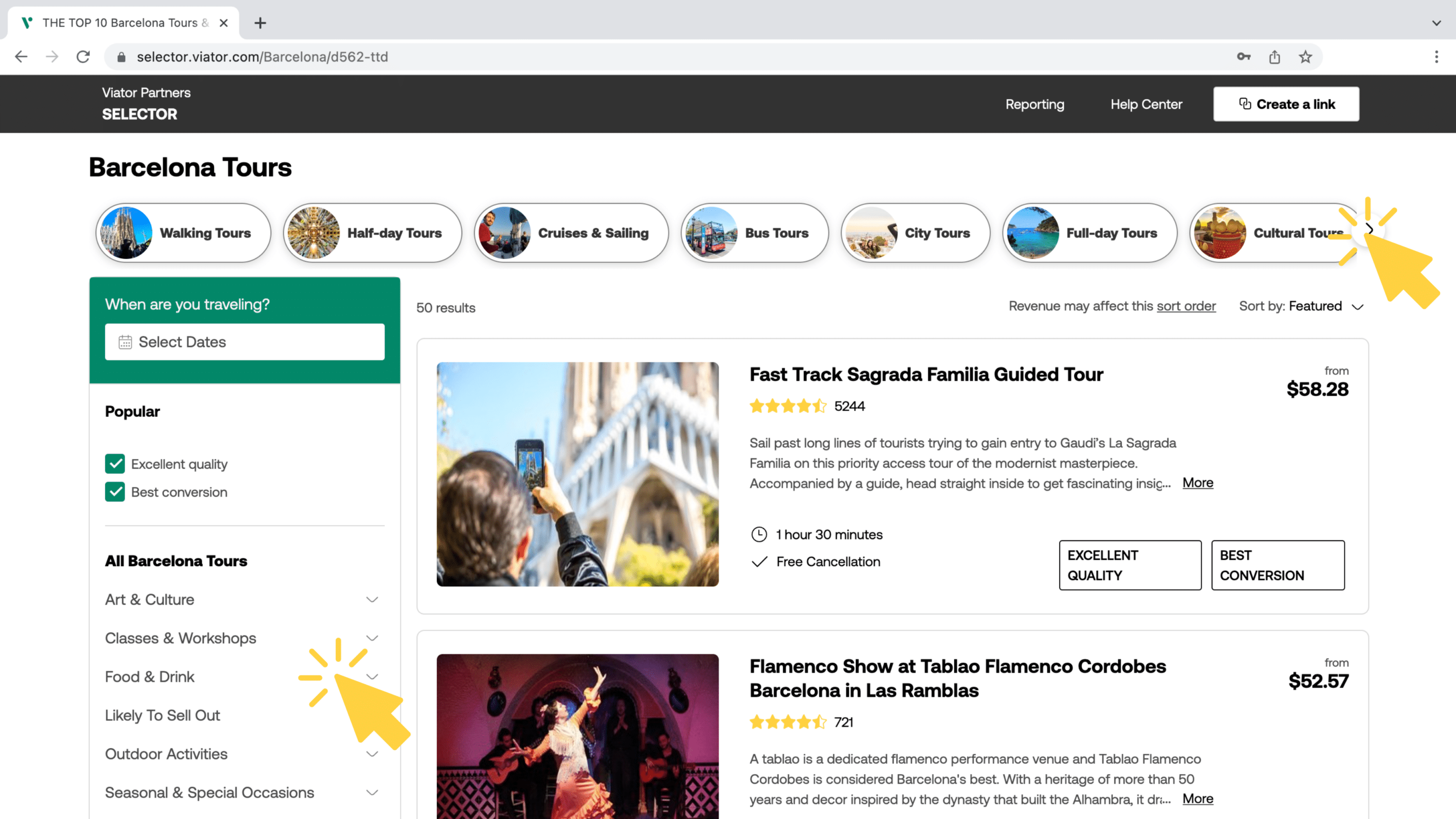Click the BEST CONVERSION badge
Image resolution: width=1456 pixels, height=819 pixels.
(1278, 565)
